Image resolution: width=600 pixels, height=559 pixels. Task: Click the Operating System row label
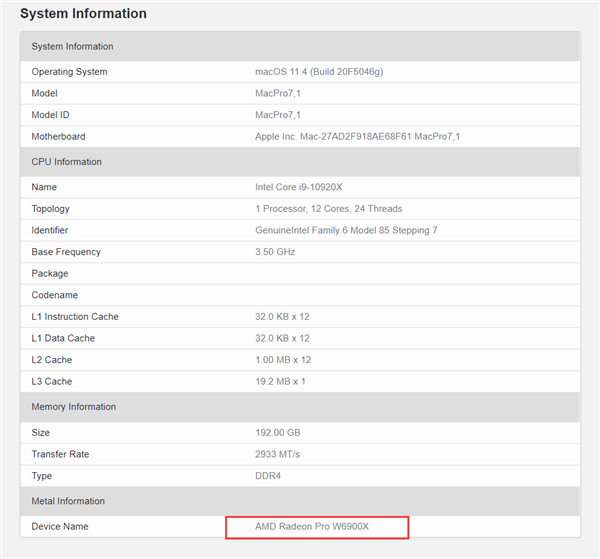click(69, 72)
